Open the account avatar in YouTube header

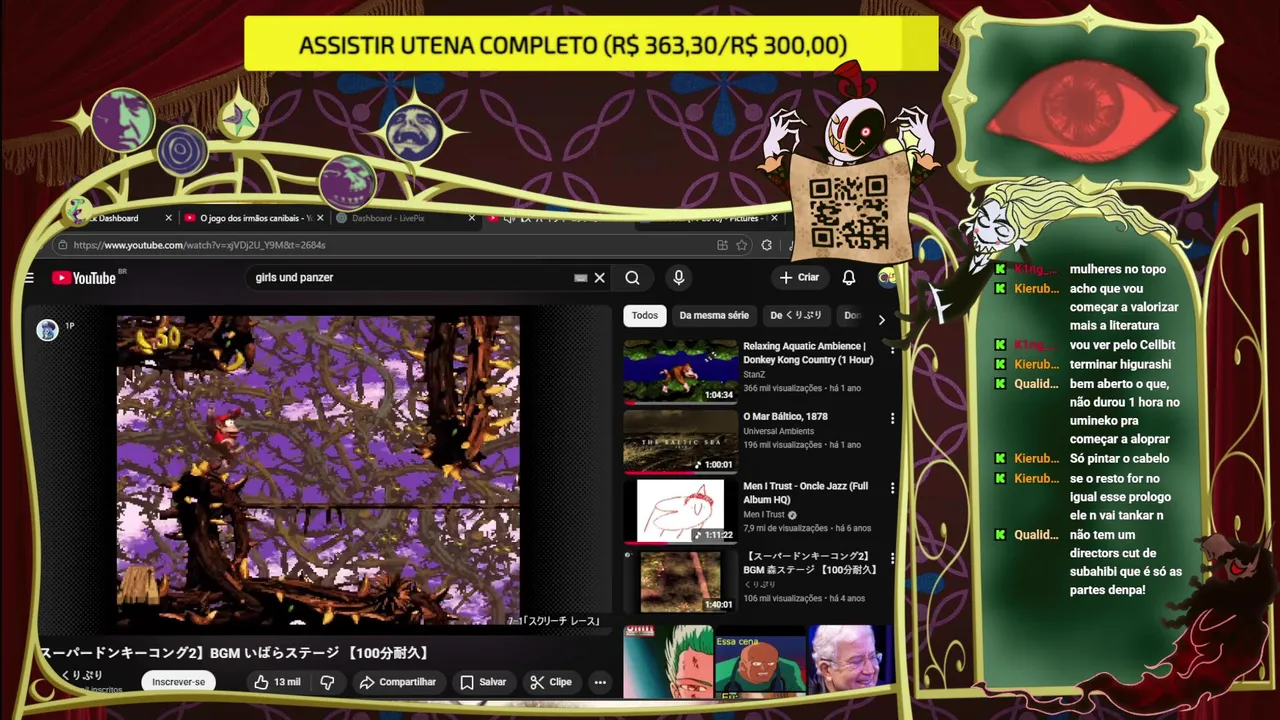coord(886,277)
